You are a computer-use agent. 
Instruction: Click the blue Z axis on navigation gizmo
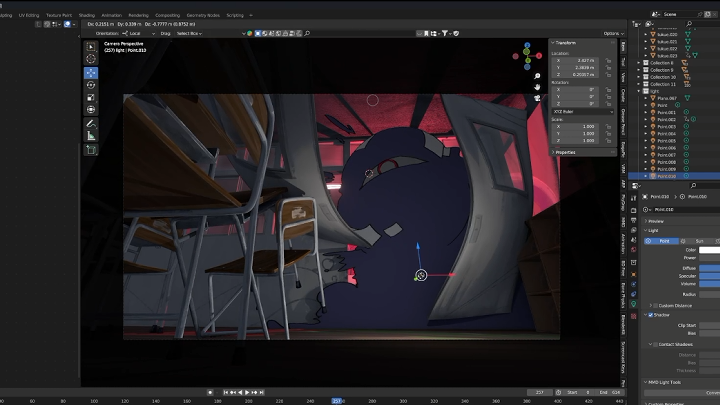(x=527, y=45)
